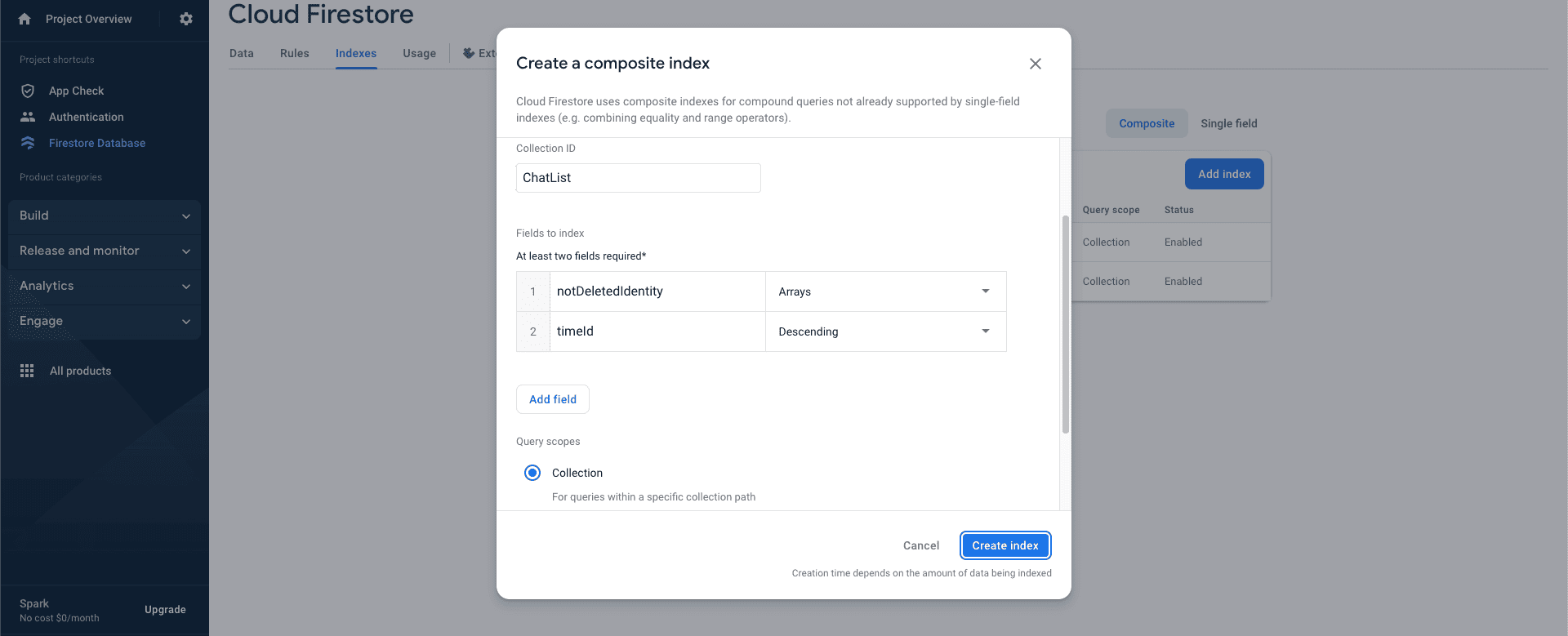Click the Collection ID input field
This screenshot has height=636, width=1568.
639,178
